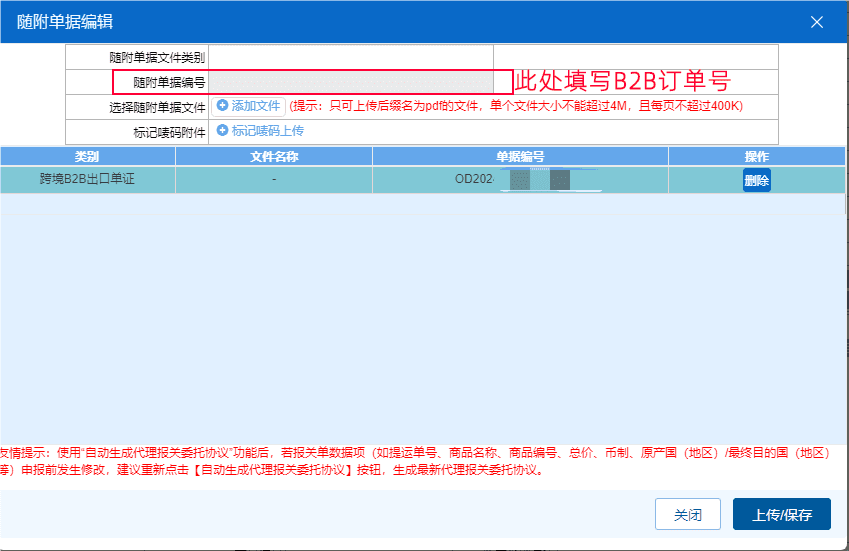Click the red pdf upload hint text
The width and height of the screenshot is (849, 551).
point(516,106)
